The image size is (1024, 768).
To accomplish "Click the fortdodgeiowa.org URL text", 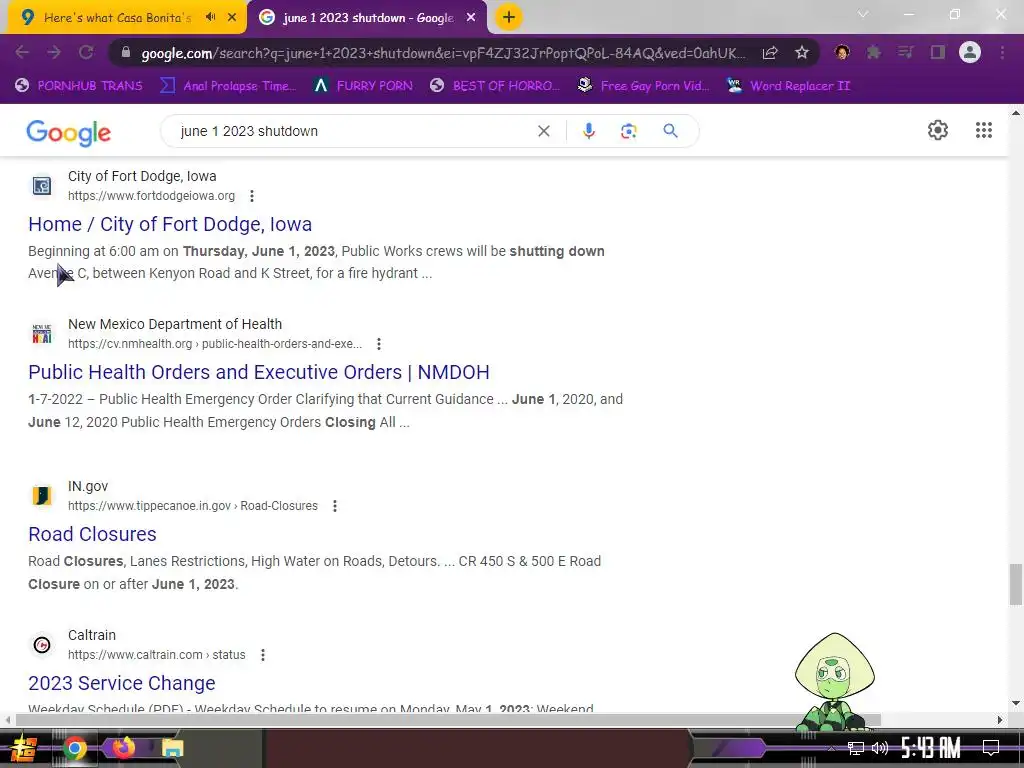I will 152,196.
